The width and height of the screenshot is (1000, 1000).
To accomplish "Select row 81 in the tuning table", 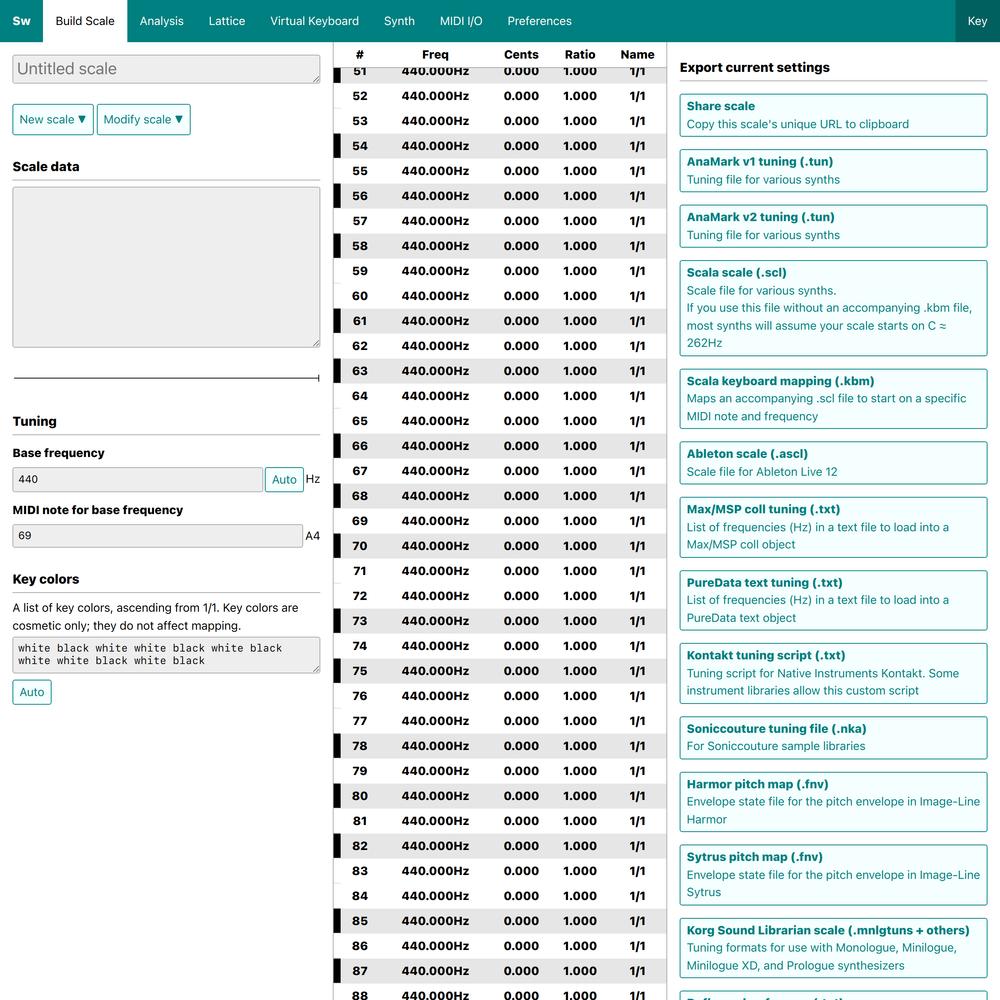I will tap(500, 821).
